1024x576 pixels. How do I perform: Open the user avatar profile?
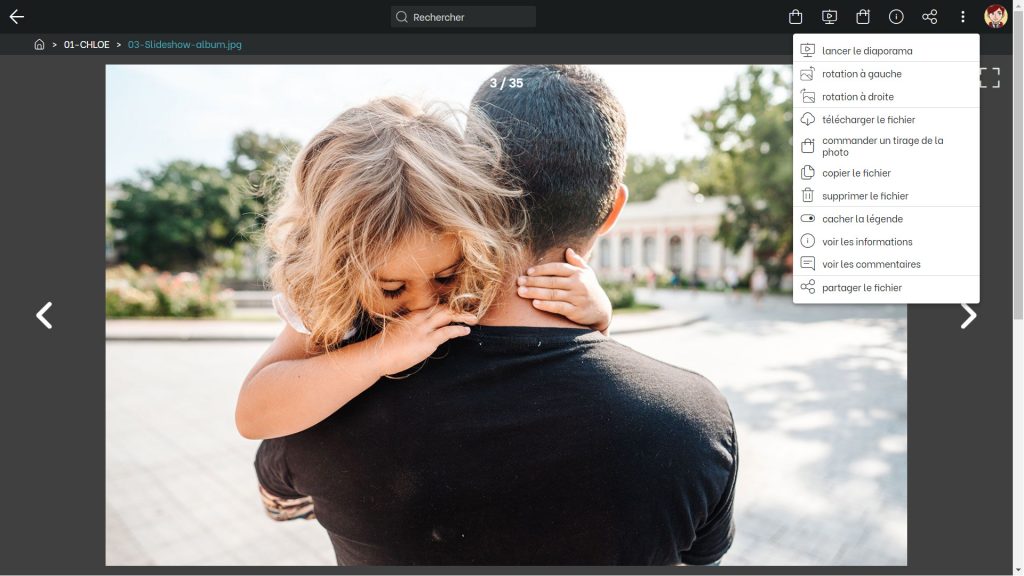(995, 17)
